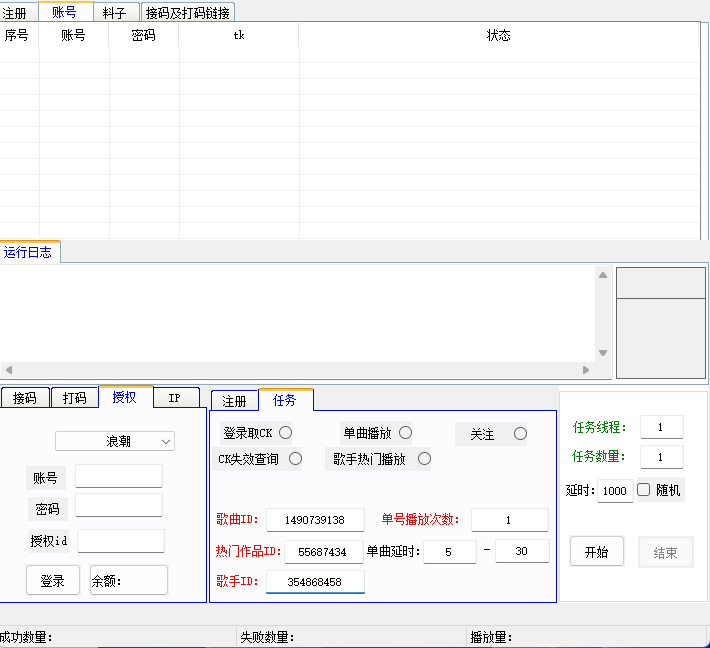
Task: Select the 登录取CK radio button
Action: pos(285,433)
